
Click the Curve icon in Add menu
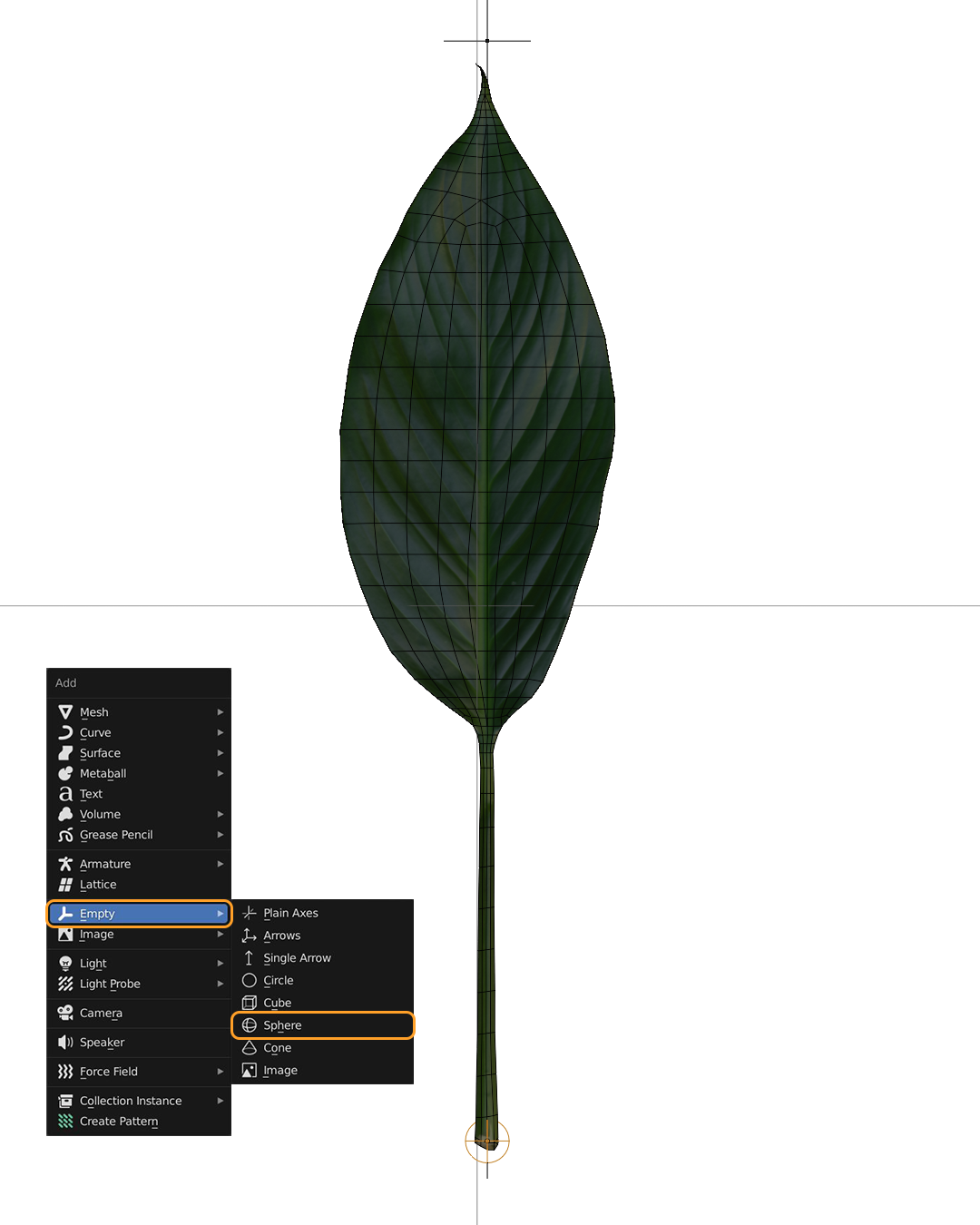[65, 732]
